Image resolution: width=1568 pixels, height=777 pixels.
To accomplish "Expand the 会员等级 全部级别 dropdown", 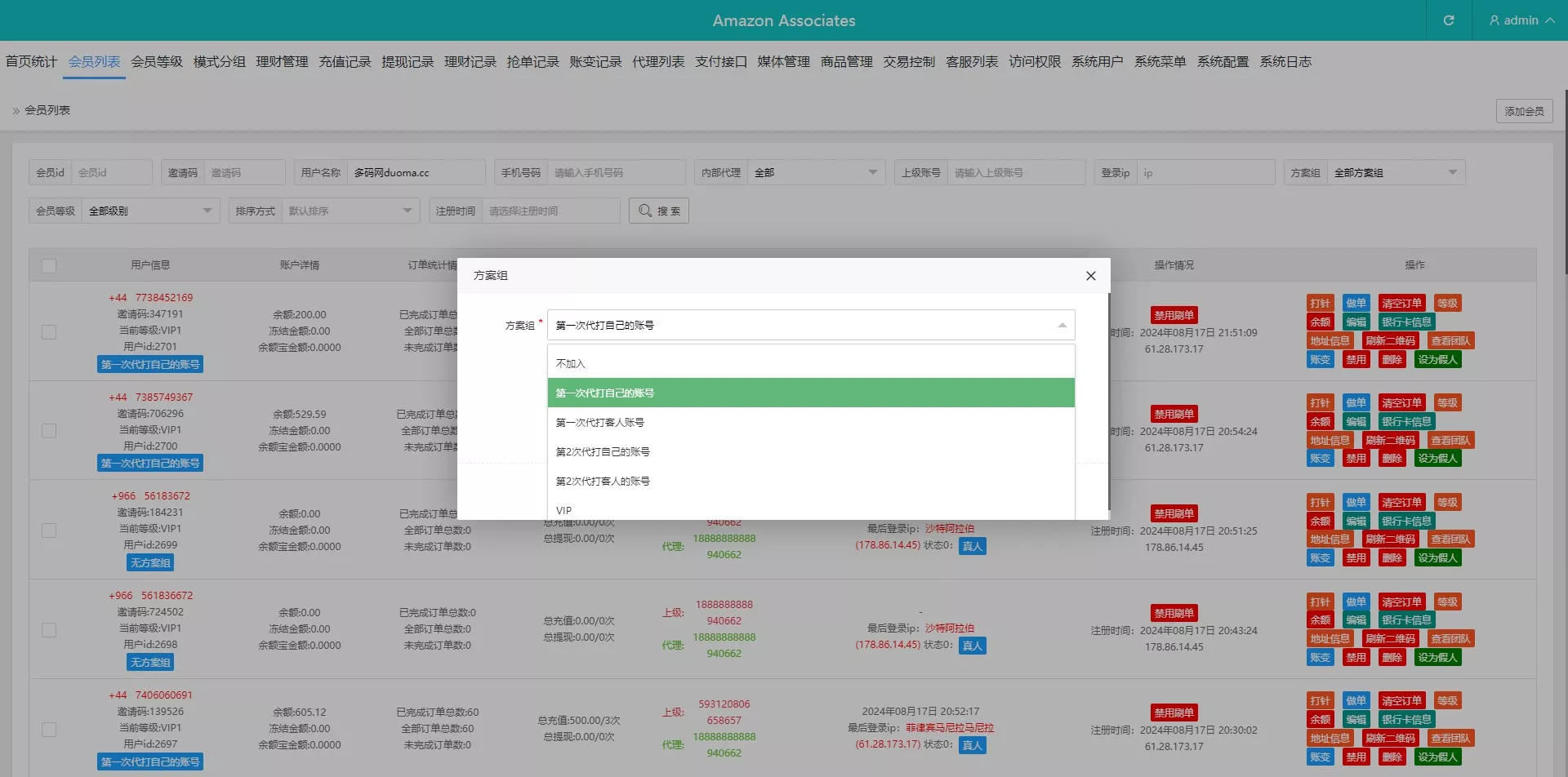I will click(207, 211).
